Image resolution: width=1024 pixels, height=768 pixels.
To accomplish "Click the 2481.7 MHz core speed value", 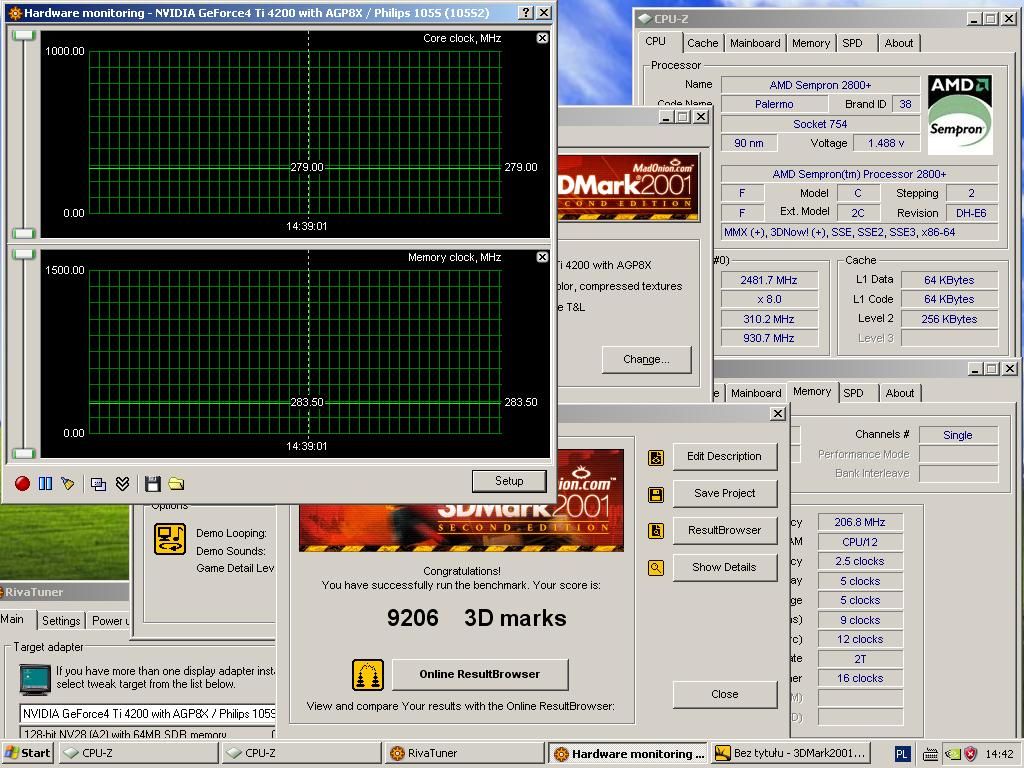I will tap(769, 280).
